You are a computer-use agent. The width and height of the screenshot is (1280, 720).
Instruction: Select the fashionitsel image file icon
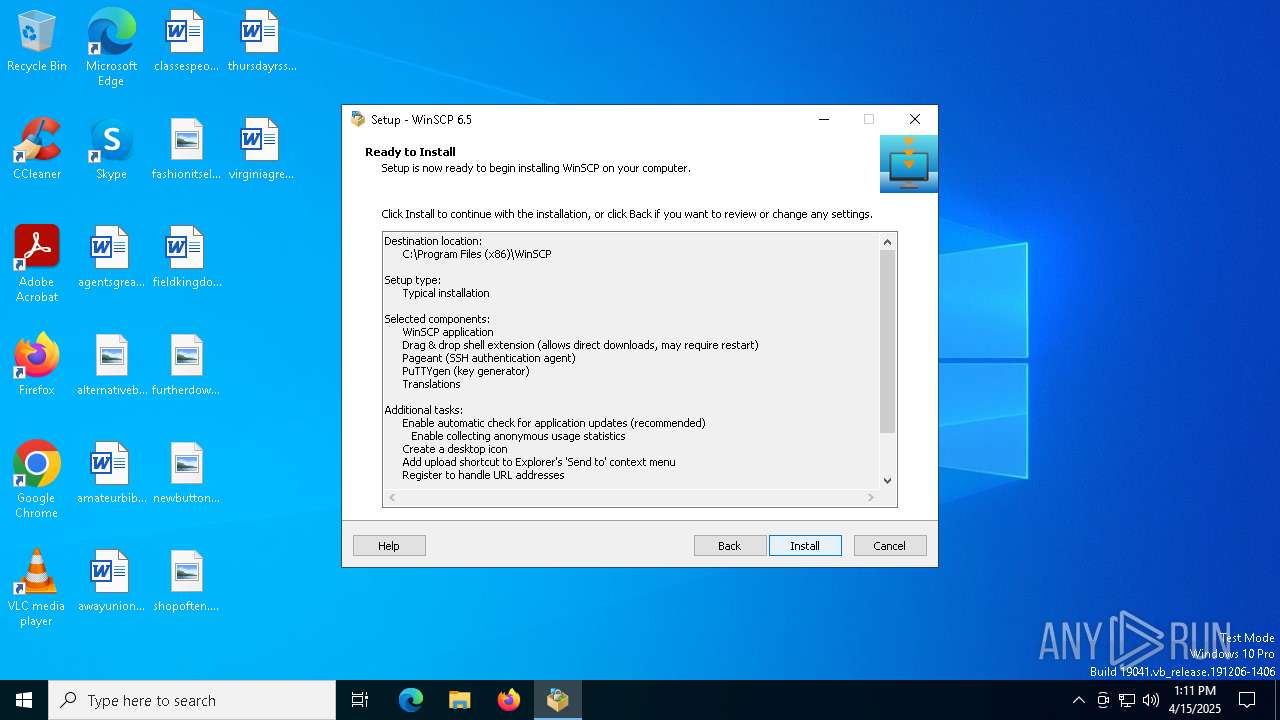pos(186,150)
